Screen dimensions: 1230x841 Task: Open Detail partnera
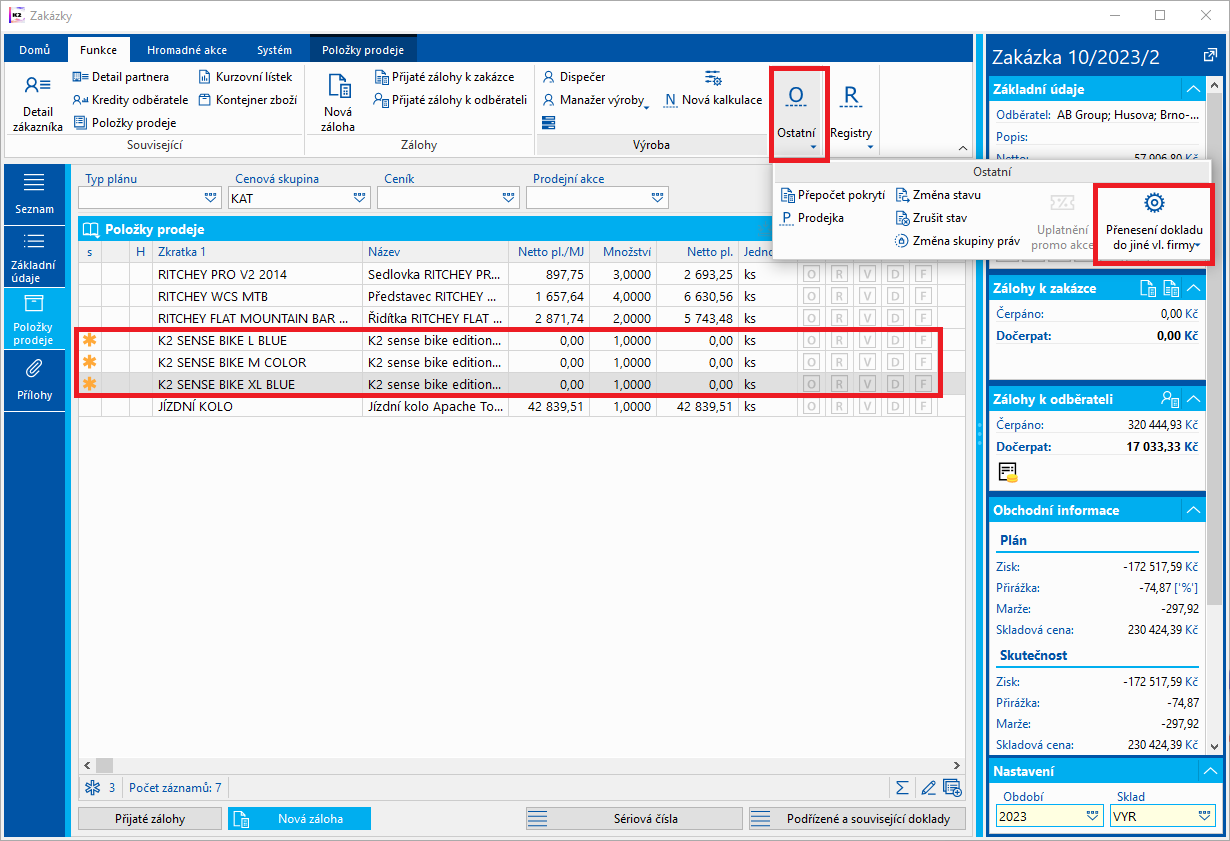[121, 77]
